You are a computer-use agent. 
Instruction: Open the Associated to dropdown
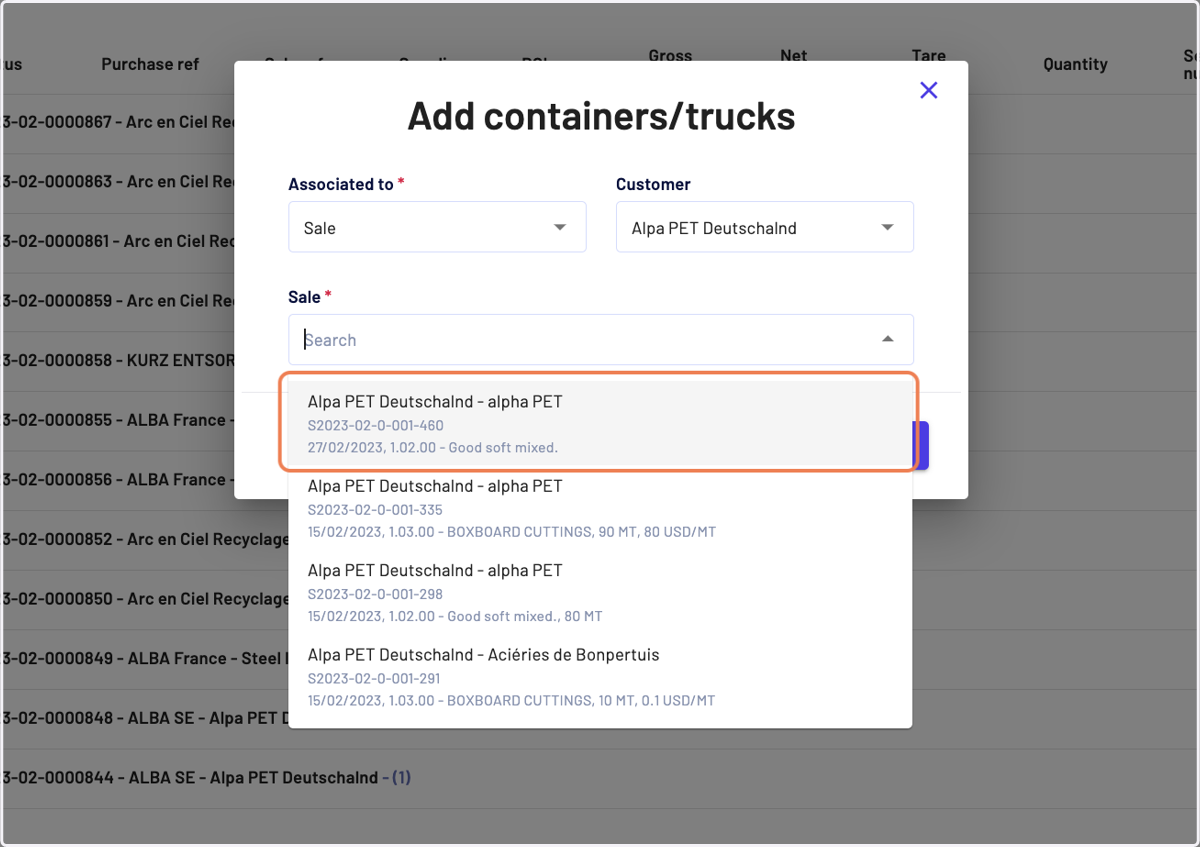[437, 227]
